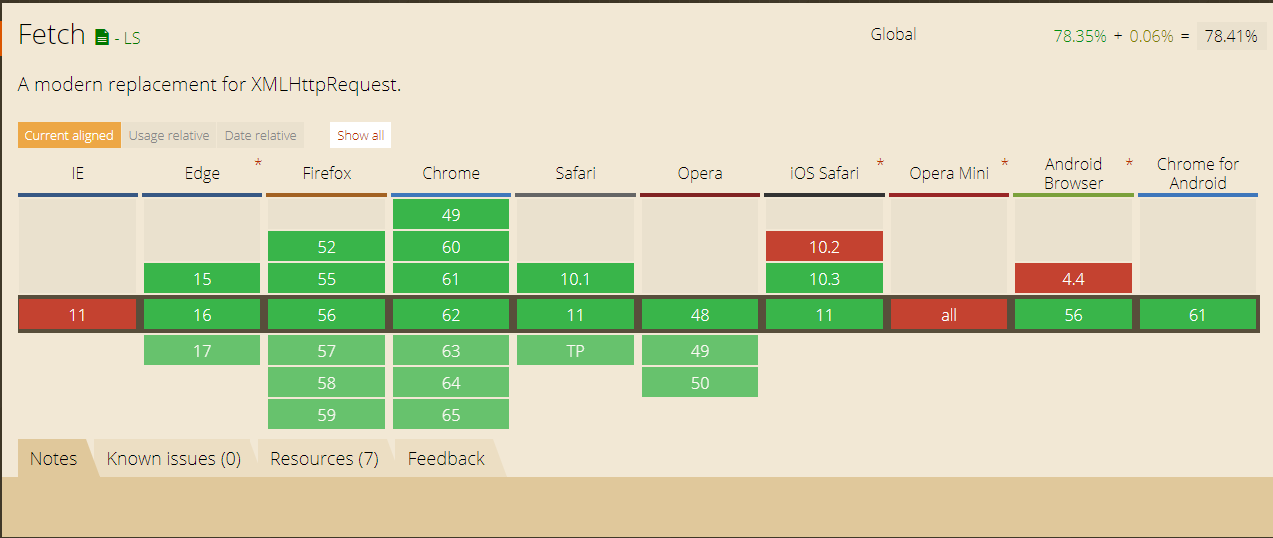Click the green document spec icon beside Fetch
1273x538 pixels.
click(x=101, y=38)
